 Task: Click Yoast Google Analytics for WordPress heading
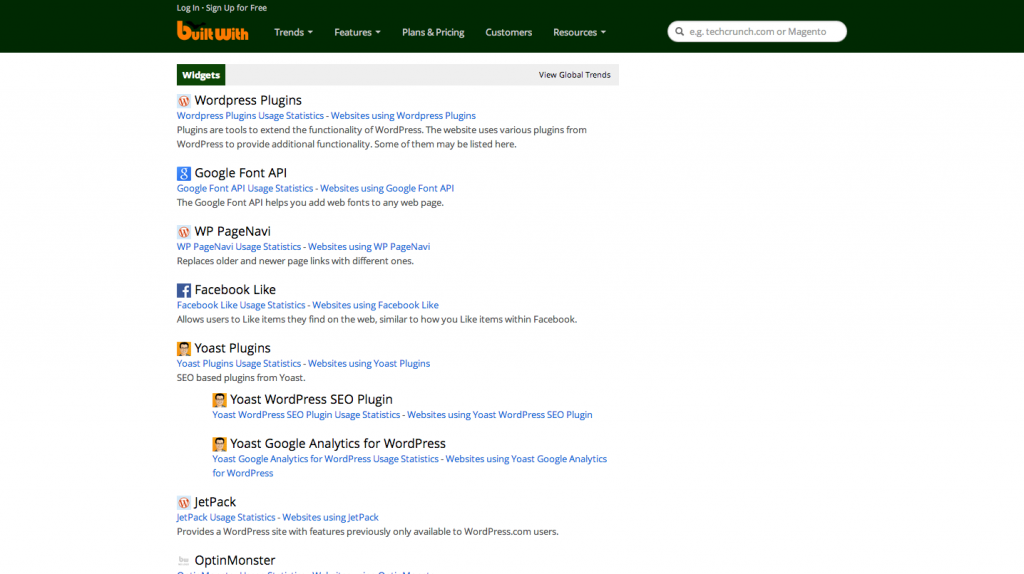coord(338,444)
